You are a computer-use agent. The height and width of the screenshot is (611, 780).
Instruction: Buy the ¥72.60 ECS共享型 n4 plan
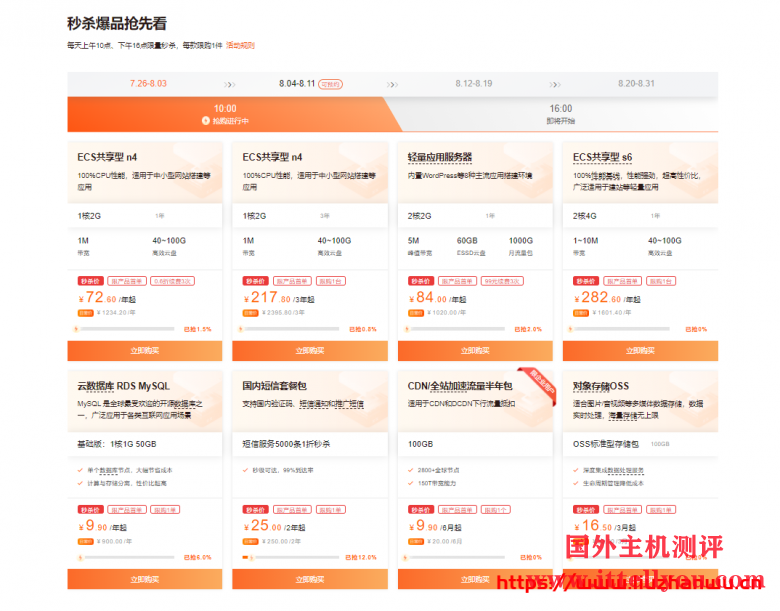[145, 351]
